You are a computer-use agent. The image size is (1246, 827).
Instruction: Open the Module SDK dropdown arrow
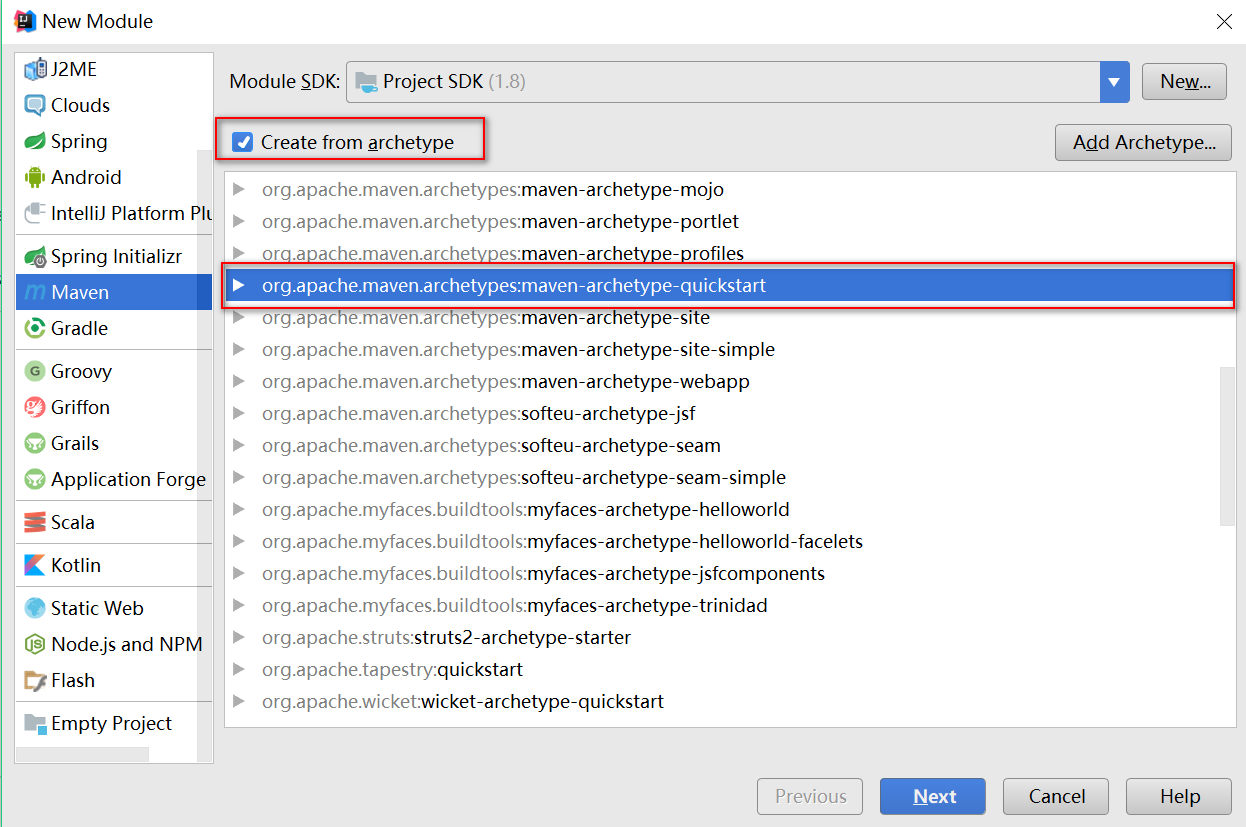(x=1114, y=82)
